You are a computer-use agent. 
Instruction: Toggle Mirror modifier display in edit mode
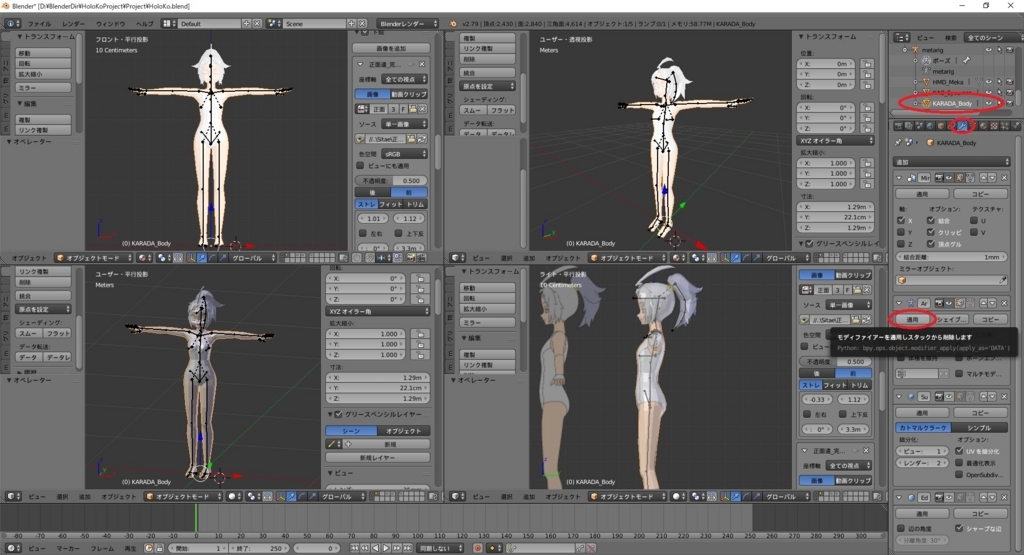pyautogui.click(x=960, y=178)
